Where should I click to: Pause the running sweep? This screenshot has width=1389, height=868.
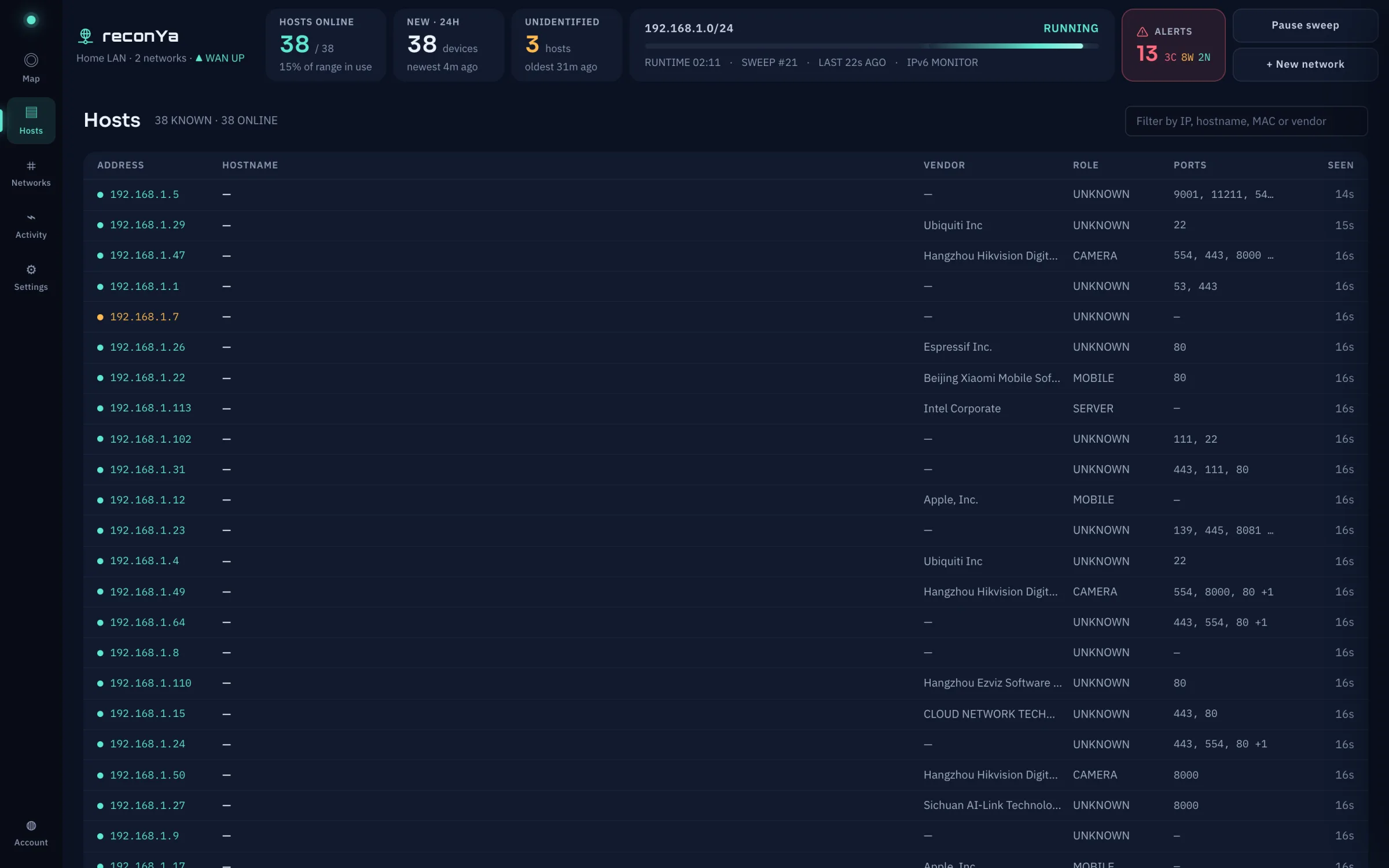(x=1305, y=25)
